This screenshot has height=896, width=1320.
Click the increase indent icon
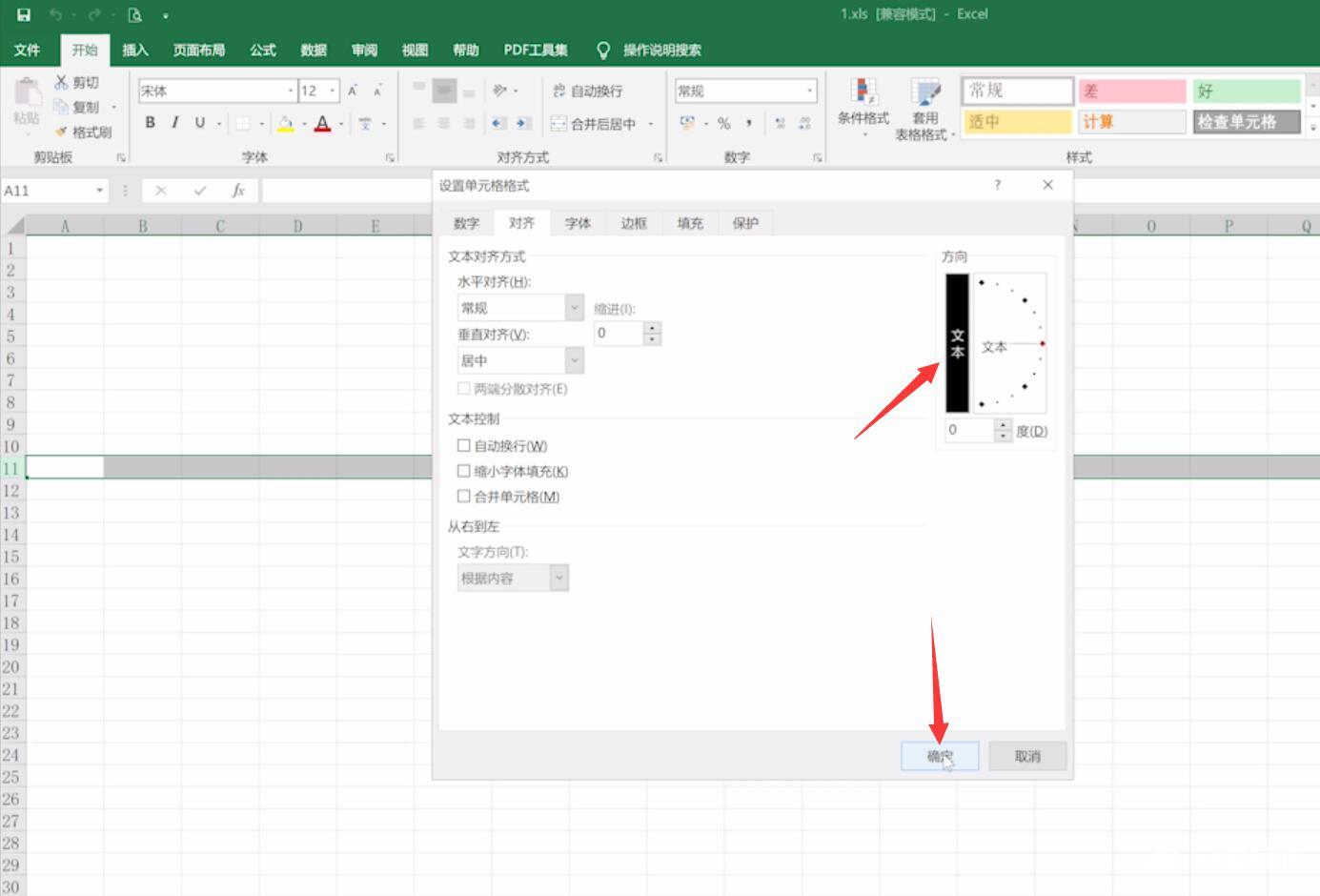point(523,123)
